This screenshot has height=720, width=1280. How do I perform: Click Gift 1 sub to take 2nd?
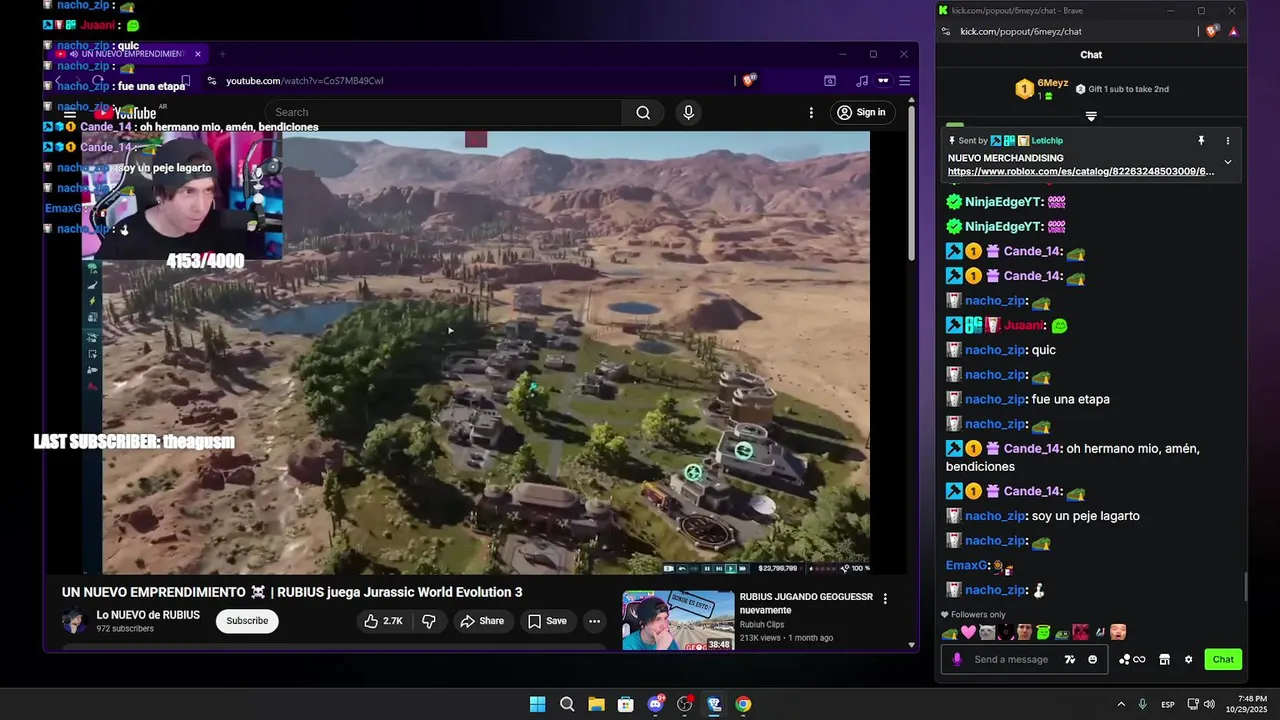click(x=1122, y=89)
